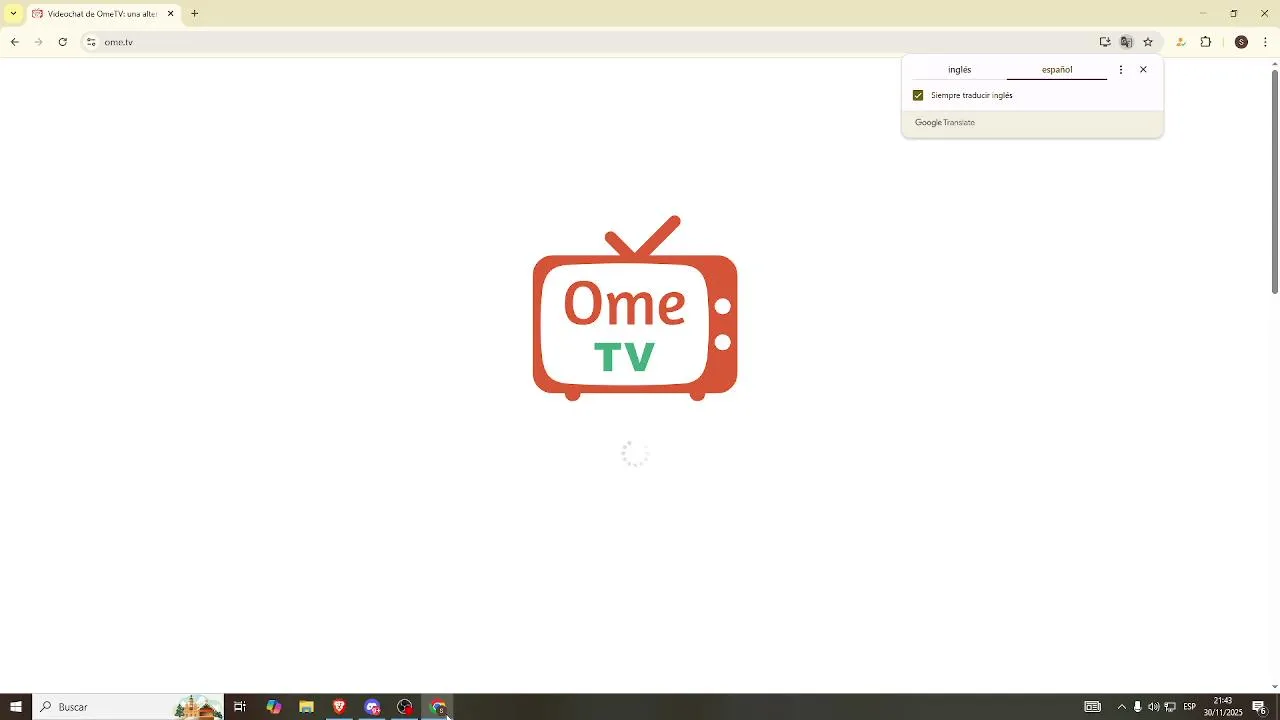
Task: Close the Google Translate popup
Action: (x=1144, y=70)
